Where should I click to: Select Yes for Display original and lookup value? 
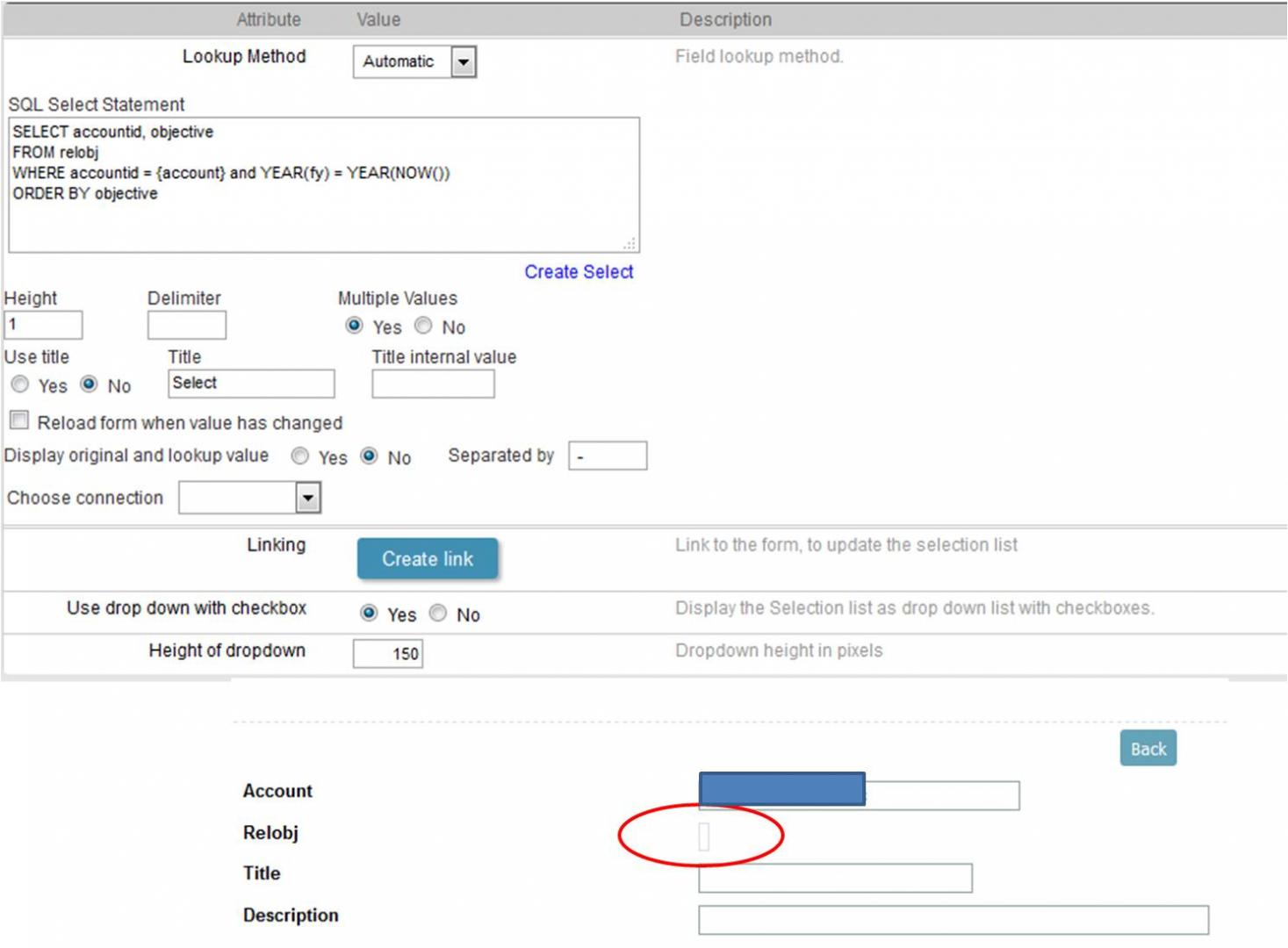click(x=299, y=456)
